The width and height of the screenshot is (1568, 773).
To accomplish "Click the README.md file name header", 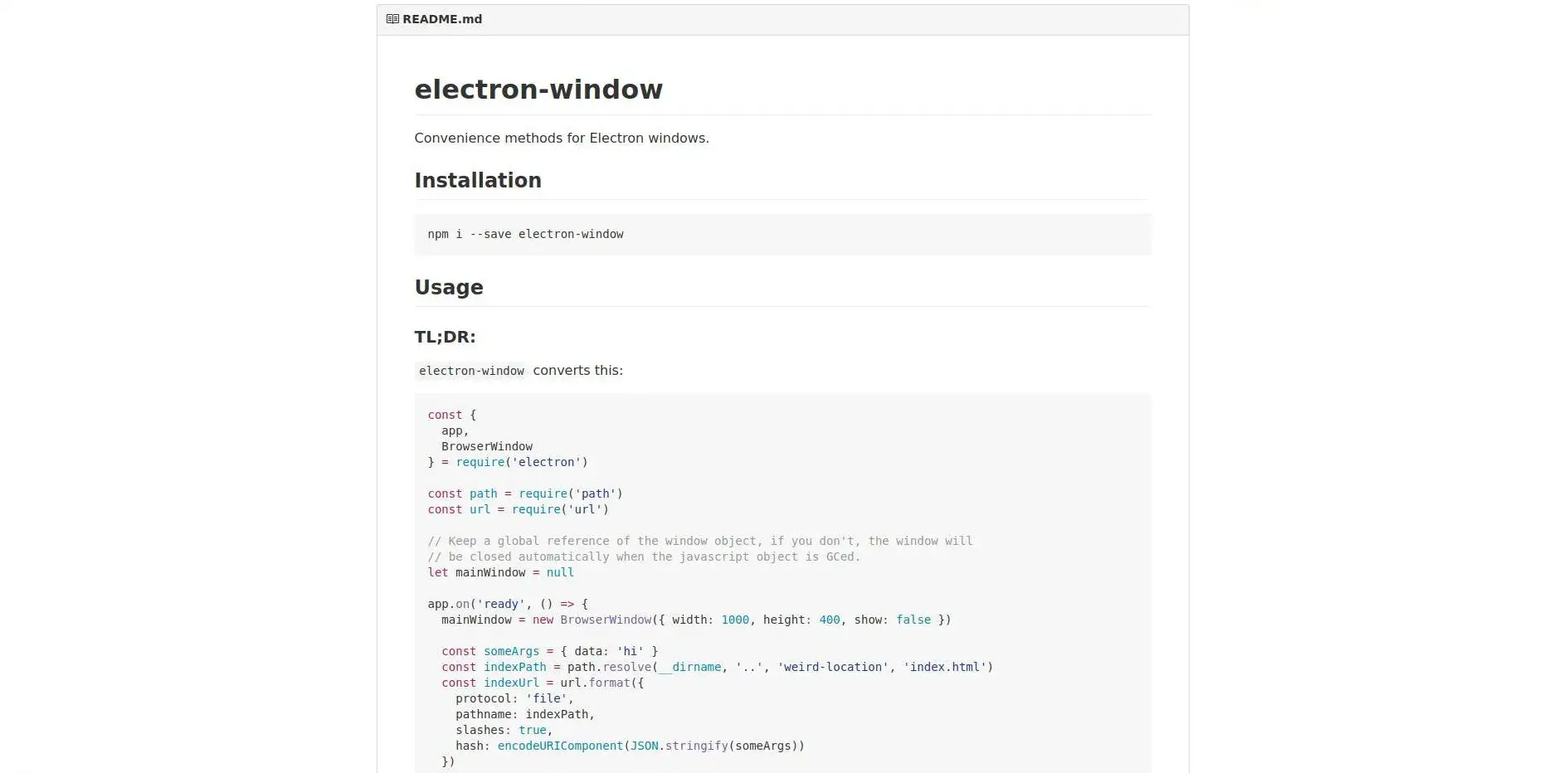I will pos(442,19).
